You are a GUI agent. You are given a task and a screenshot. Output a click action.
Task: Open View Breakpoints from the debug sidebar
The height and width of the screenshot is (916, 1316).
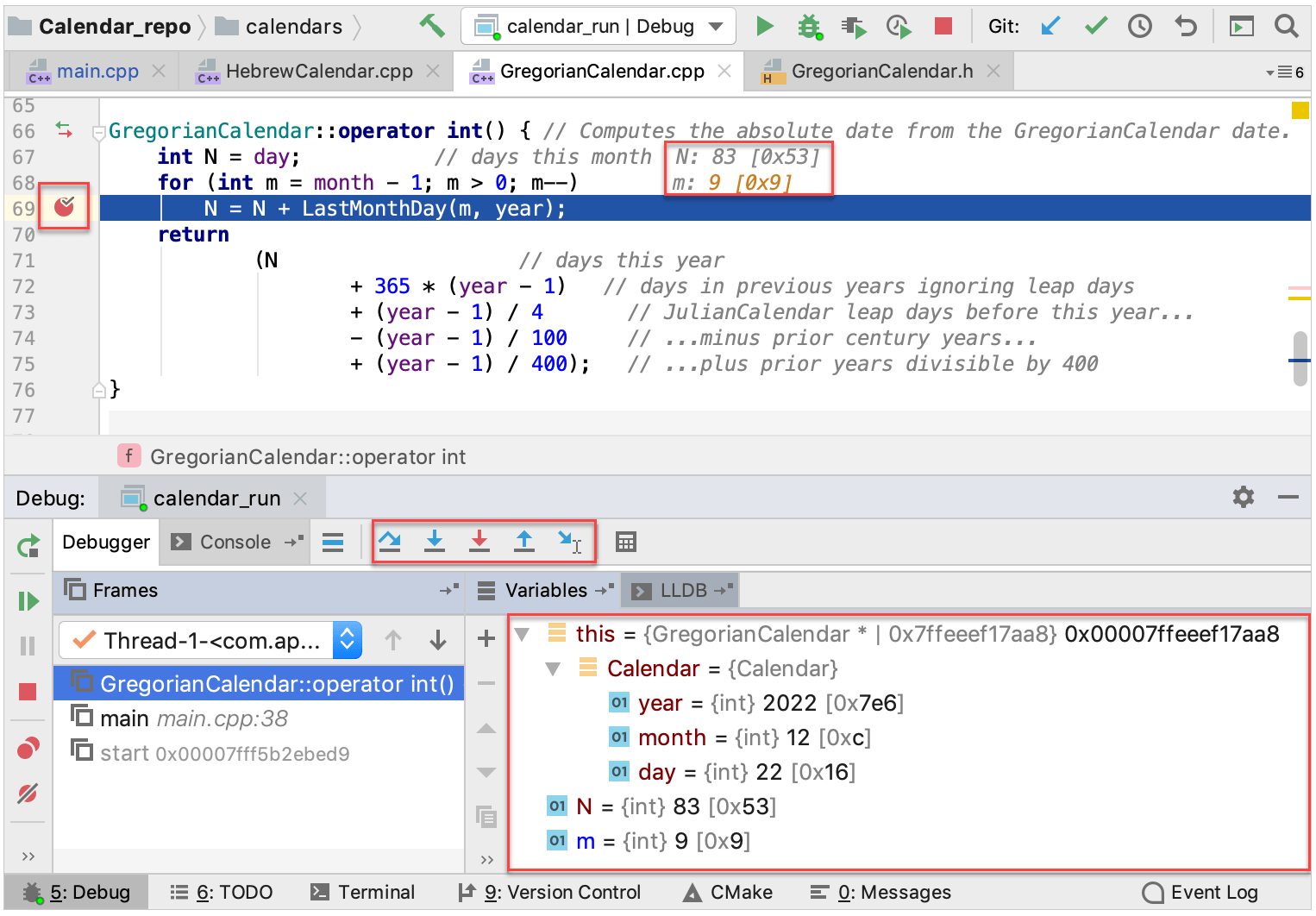click(x=27, y=747)
